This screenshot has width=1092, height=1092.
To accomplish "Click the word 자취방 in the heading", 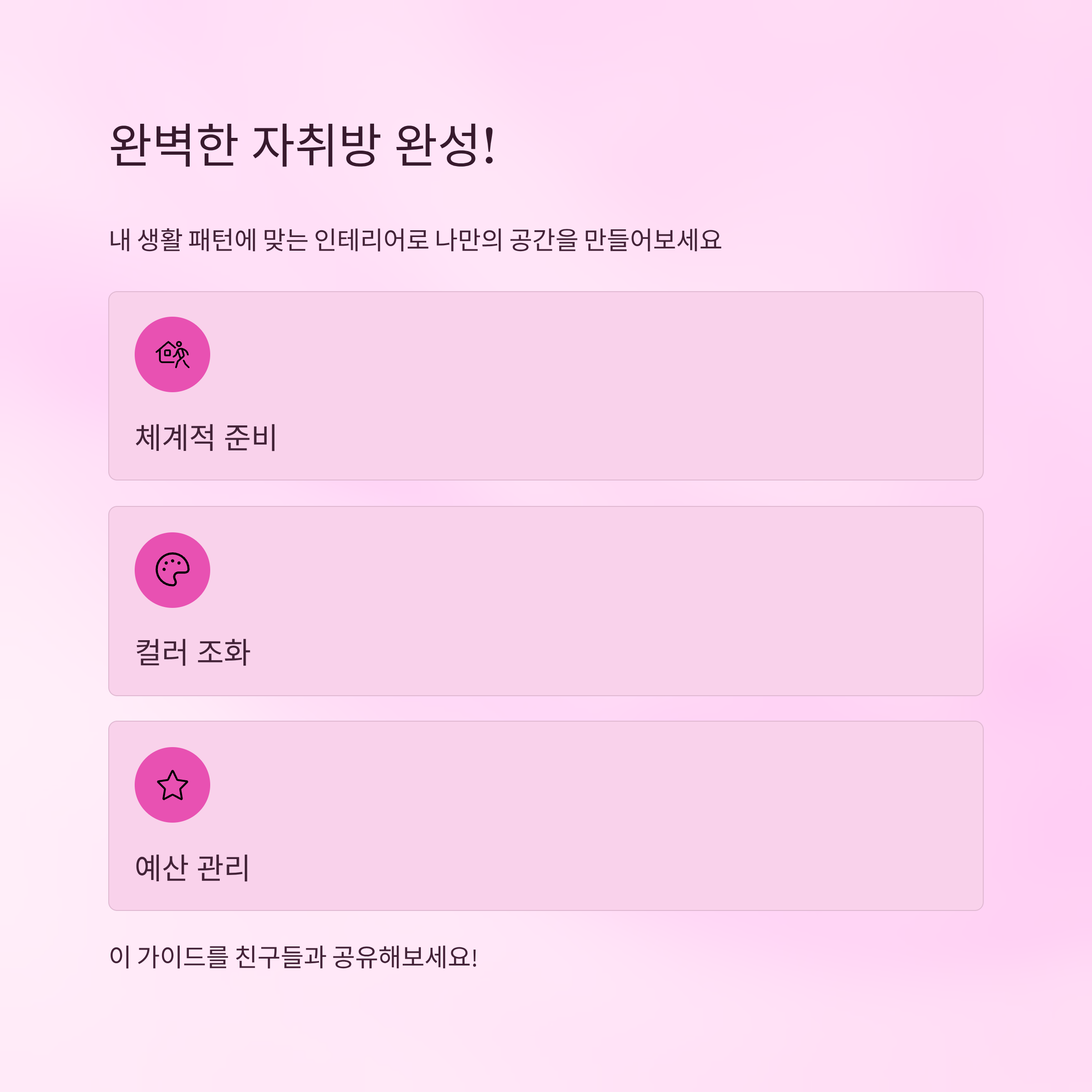I will [316, 145].
